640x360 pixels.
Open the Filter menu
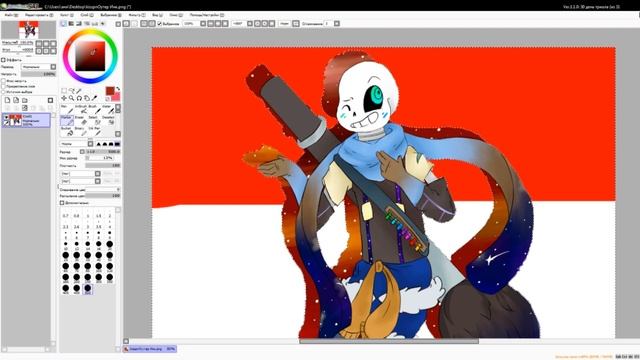click(137, 15)
